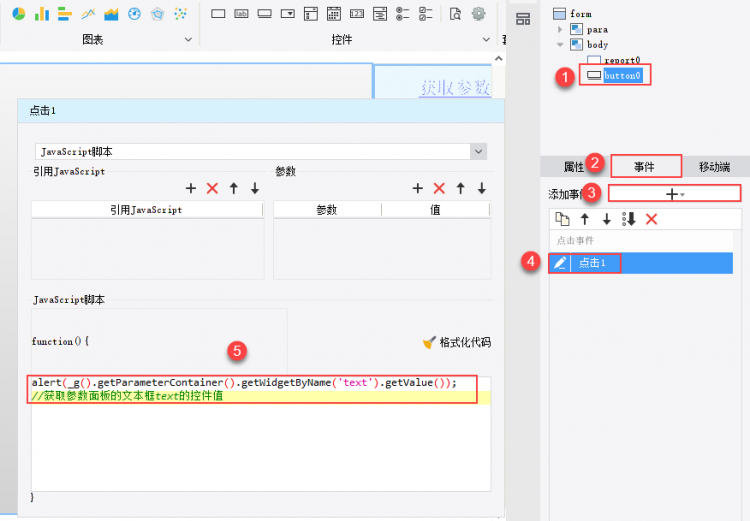The width and height of the screenshot is (750, 521).
Task: Select the form root node
Action: pyautogui.click(x=572, y=14)
